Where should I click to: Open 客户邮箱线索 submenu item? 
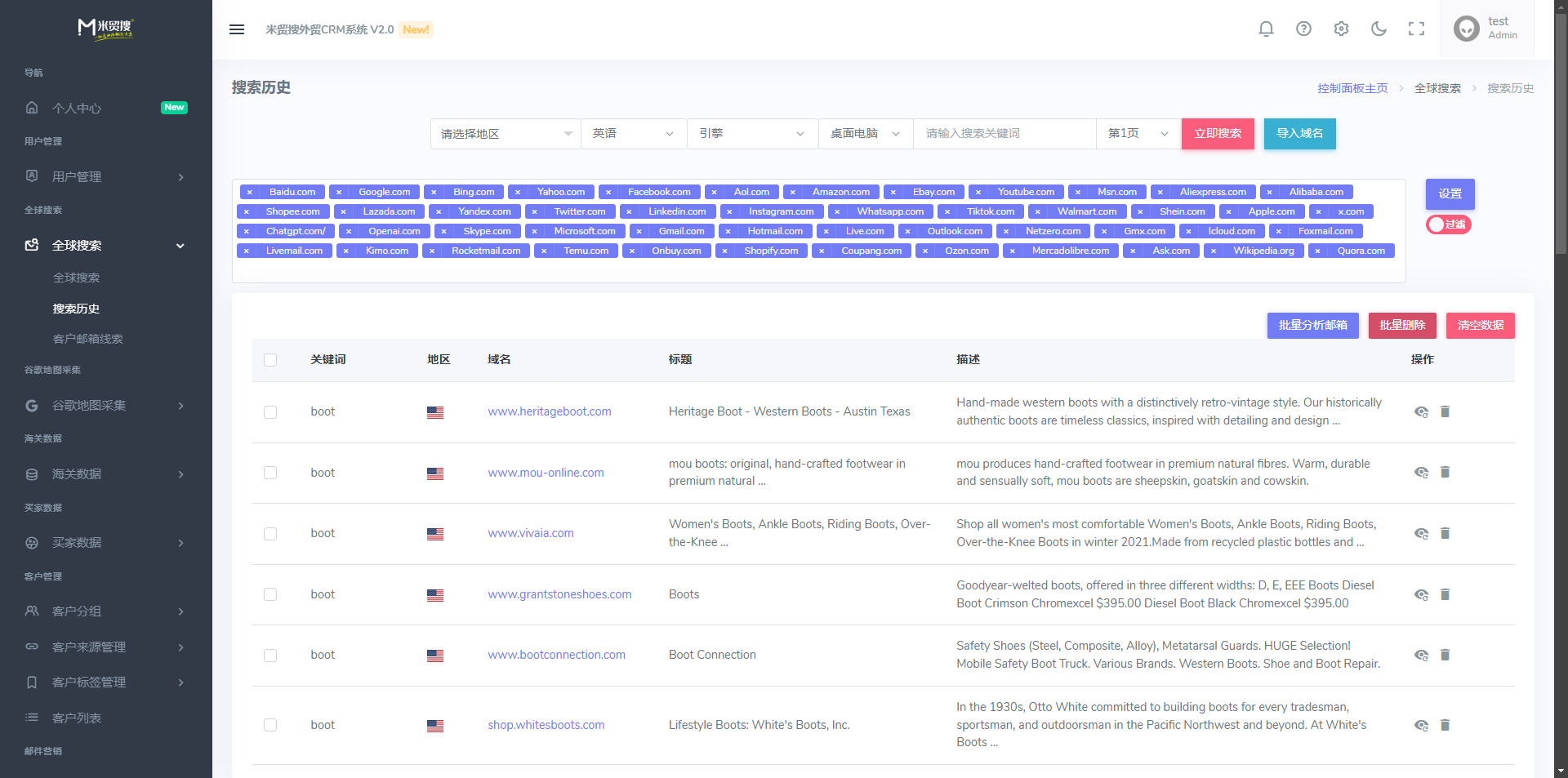coord(87,339)
